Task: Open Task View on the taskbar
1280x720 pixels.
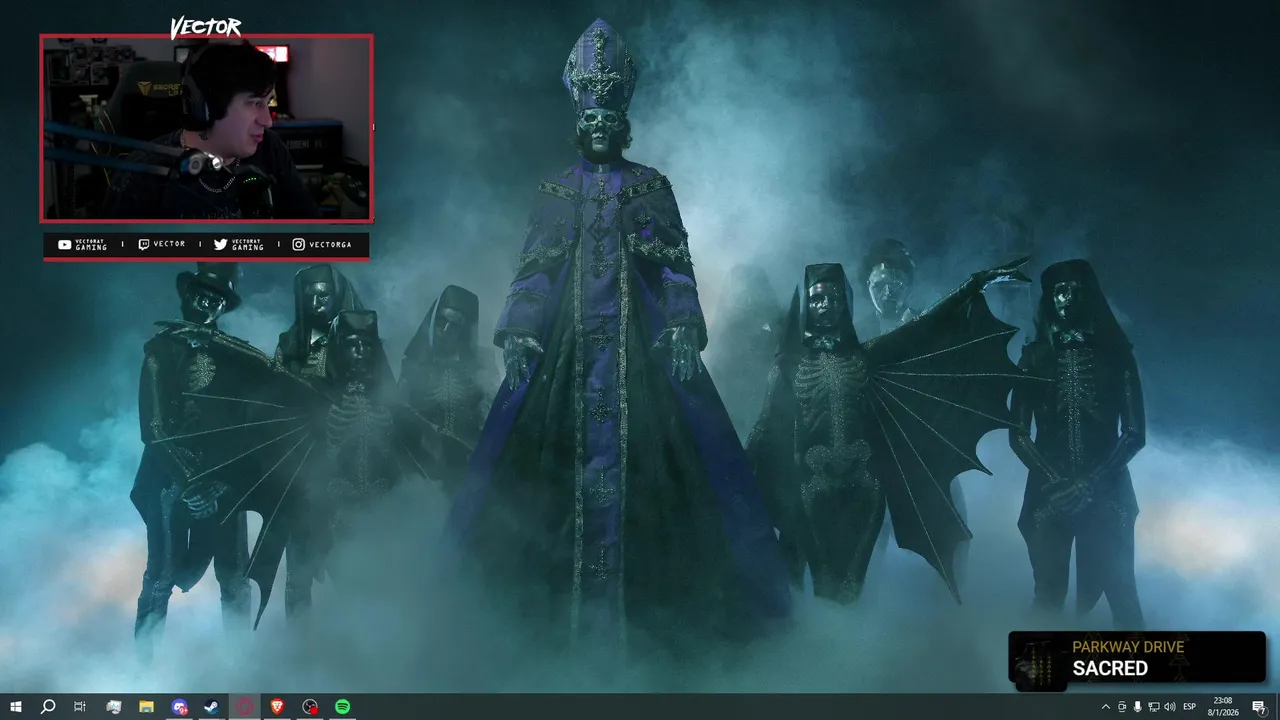Action: click(80, 706)
